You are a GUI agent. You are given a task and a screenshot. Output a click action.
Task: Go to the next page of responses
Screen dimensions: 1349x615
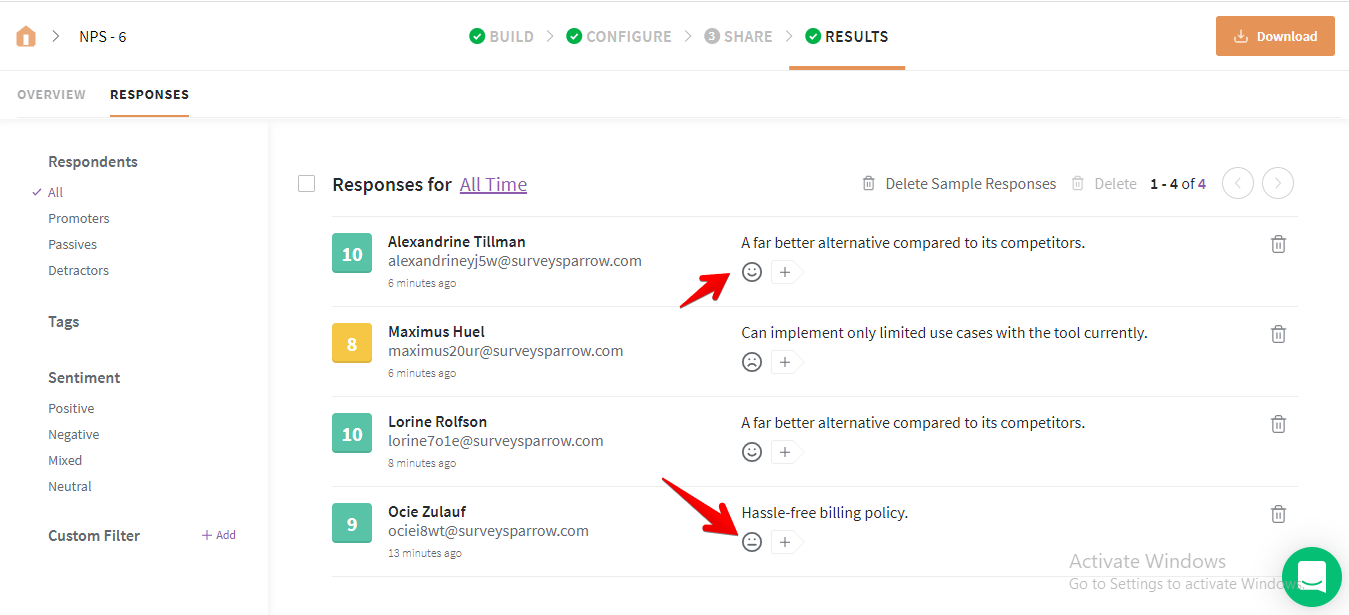tap(1277, 183)
